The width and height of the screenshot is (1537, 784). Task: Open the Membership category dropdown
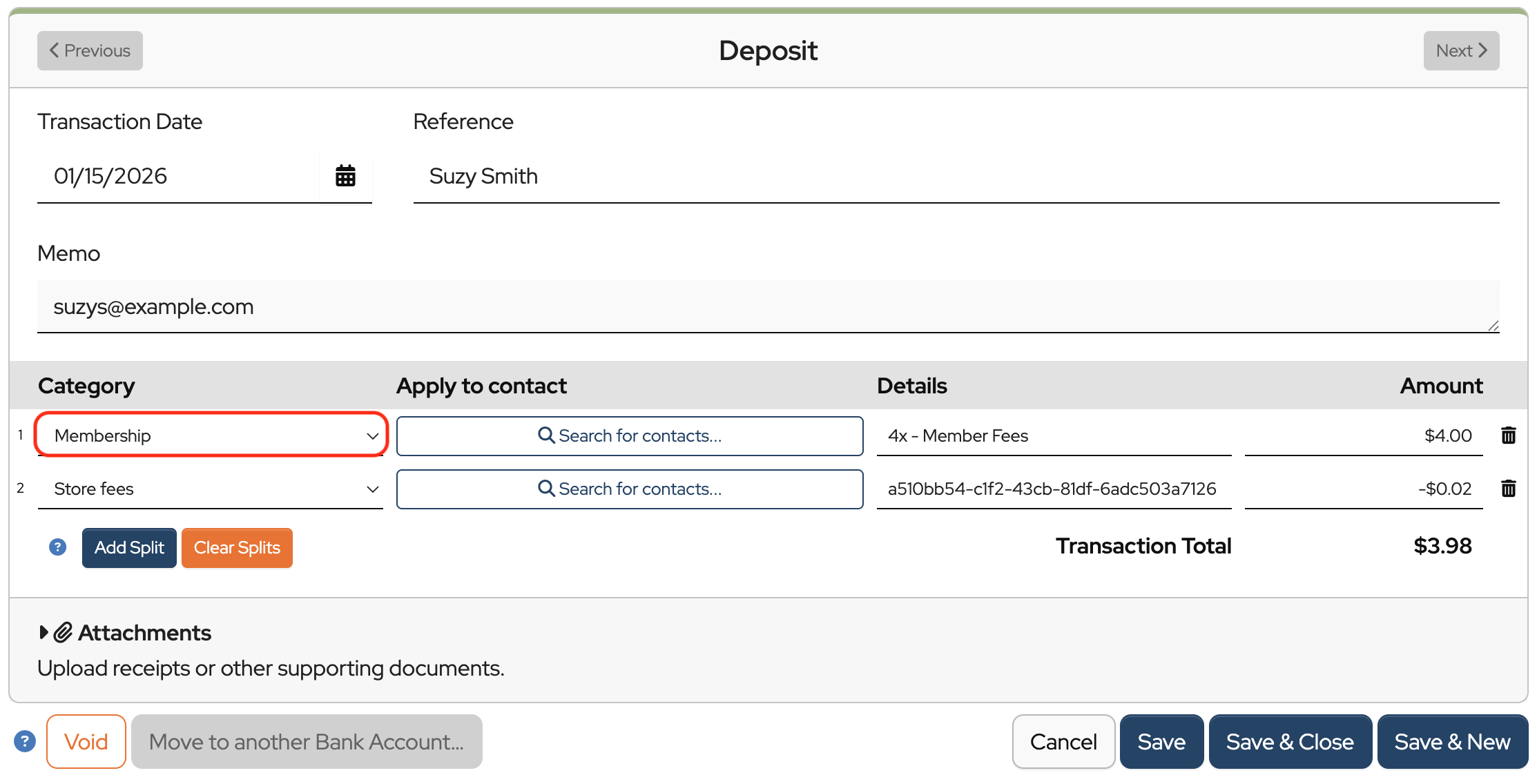point(211,435)
